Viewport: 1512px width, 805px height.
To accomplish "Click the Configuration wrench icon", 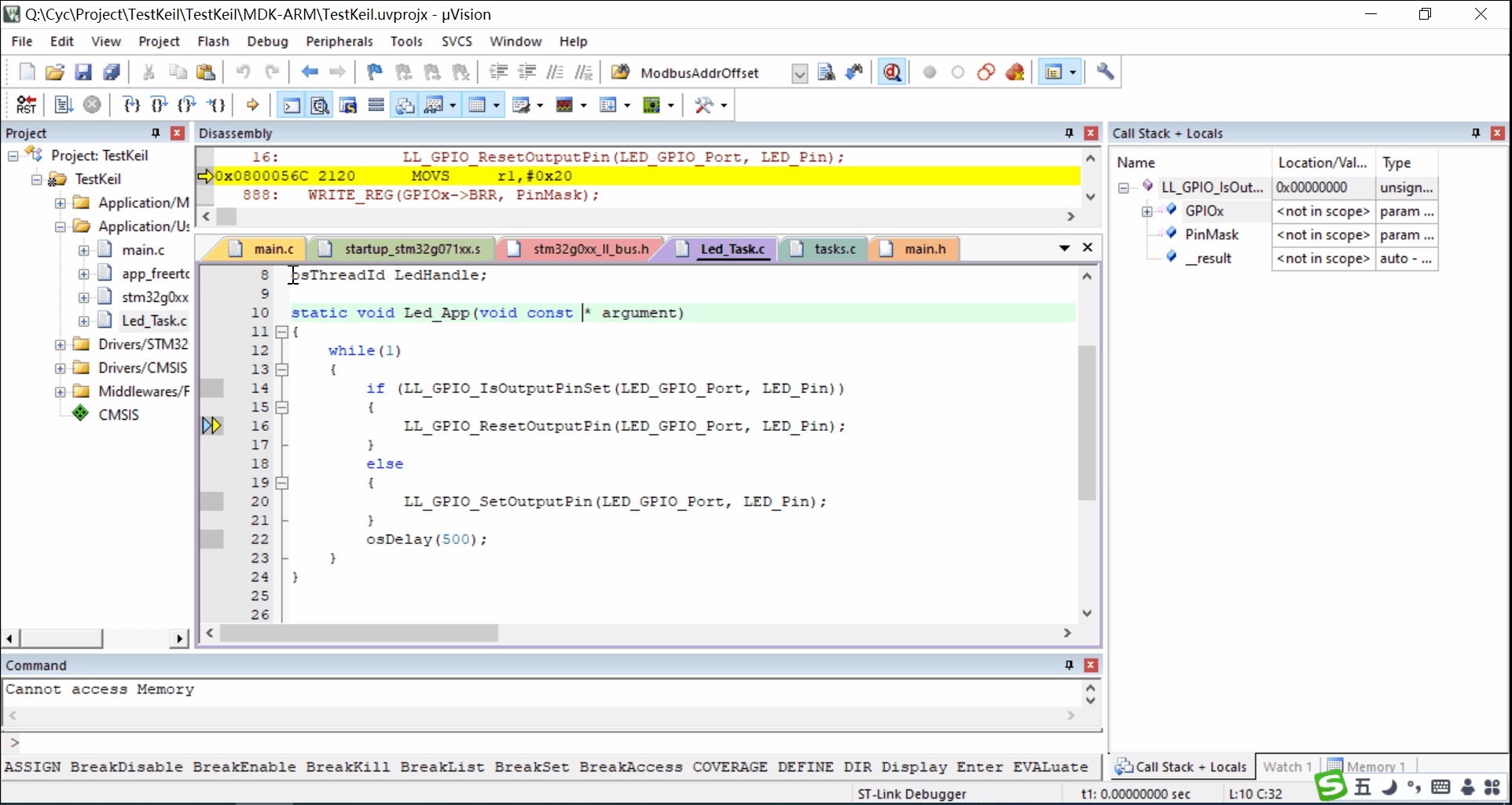I will 1105,72.
